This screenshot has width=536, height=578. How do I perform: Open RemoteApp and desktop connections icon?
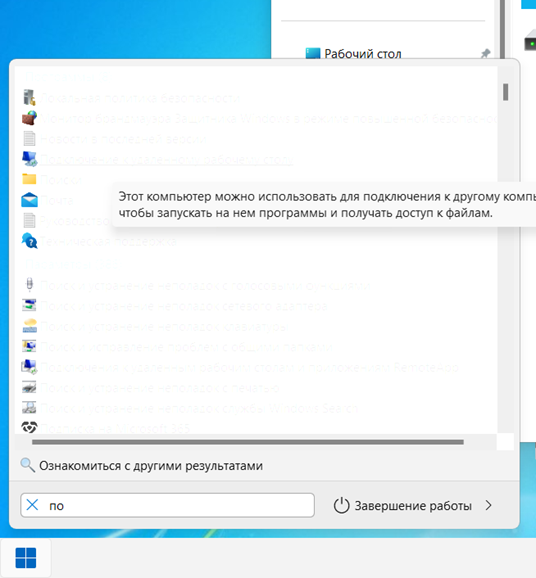tap(29, 367)
